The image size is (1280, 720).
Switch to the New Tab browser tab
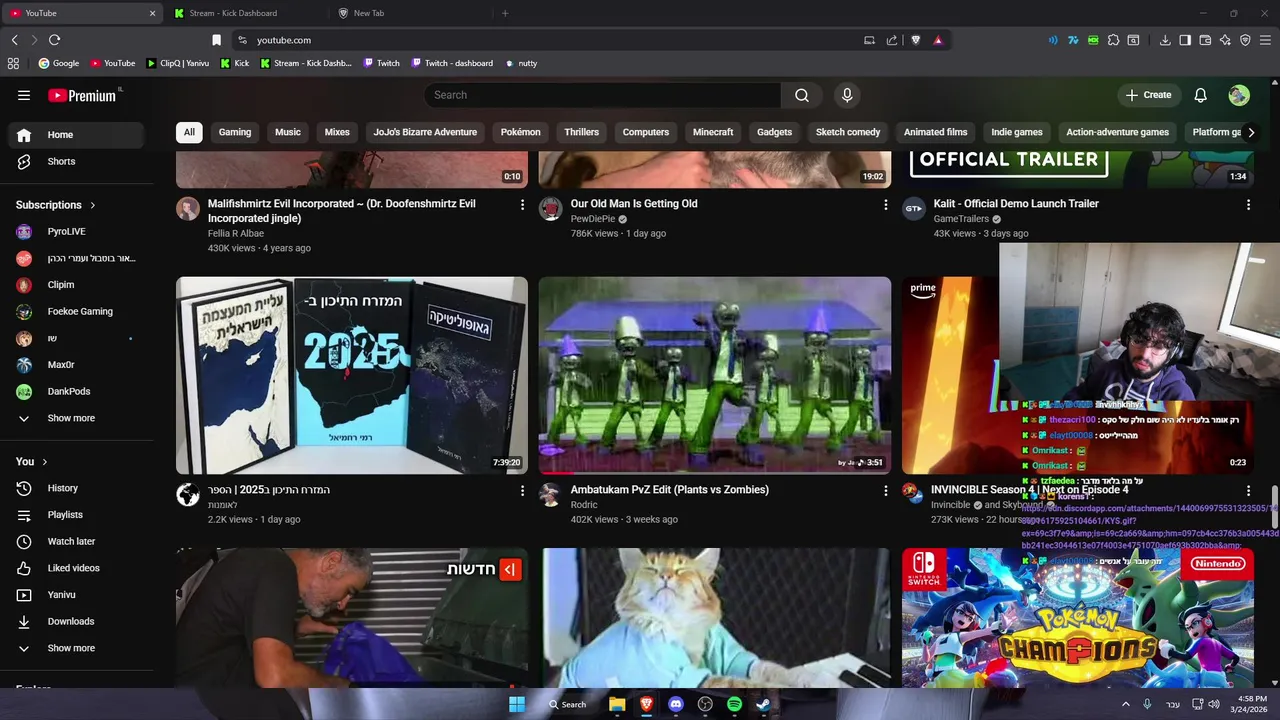(x=410, y=13)
